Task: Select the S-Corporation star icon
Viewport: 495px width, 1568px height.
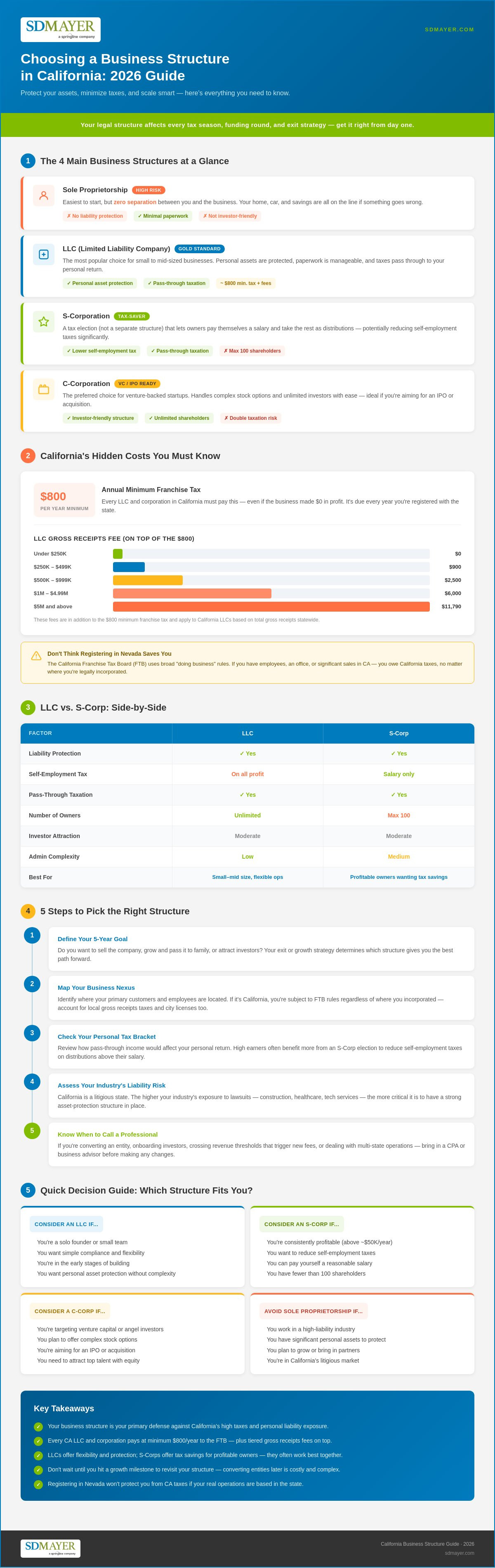Action: (x=44, y=321)
